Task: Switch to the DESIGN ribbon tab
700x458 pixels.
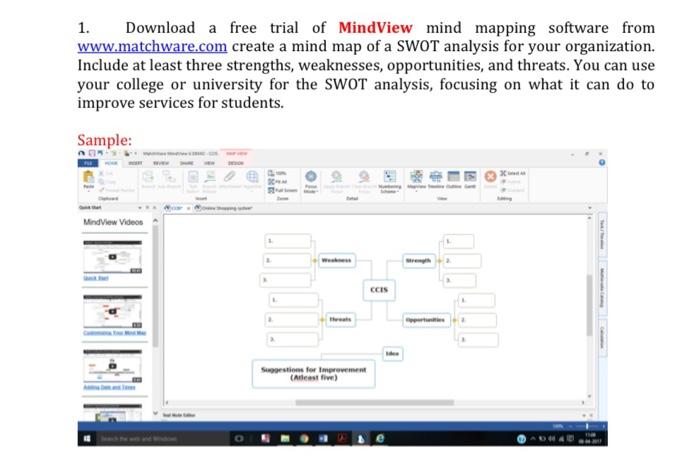Action: point(235,163)
